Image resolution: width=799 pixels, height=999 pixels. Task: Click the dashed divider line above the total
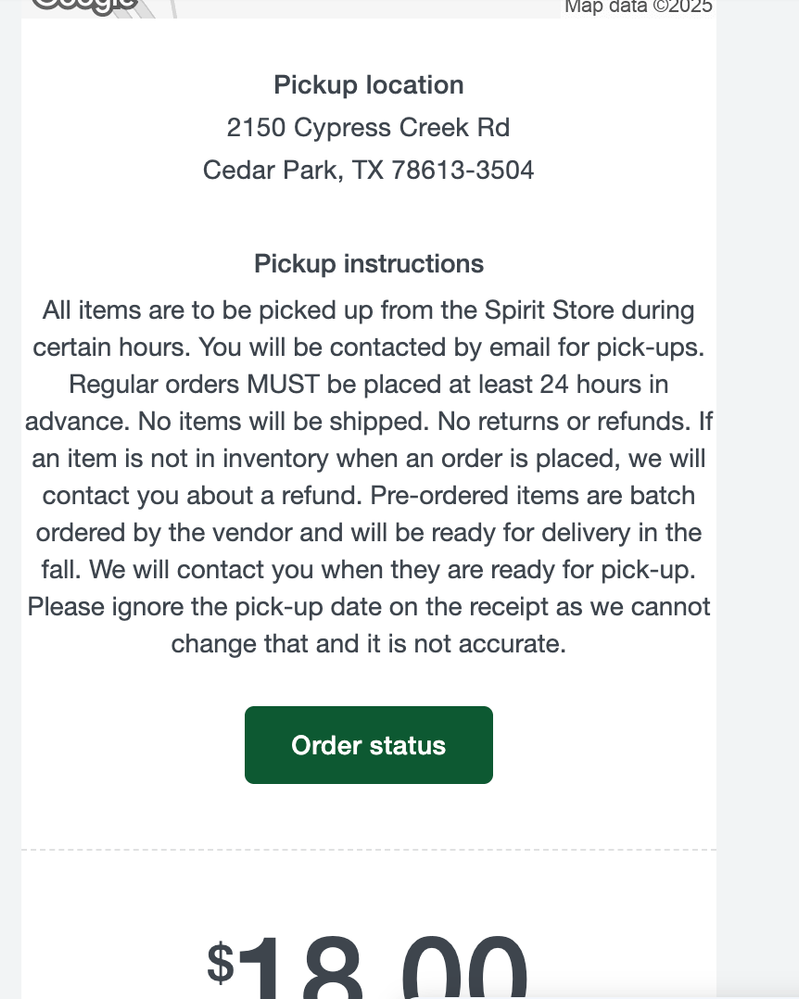point(368,850)
